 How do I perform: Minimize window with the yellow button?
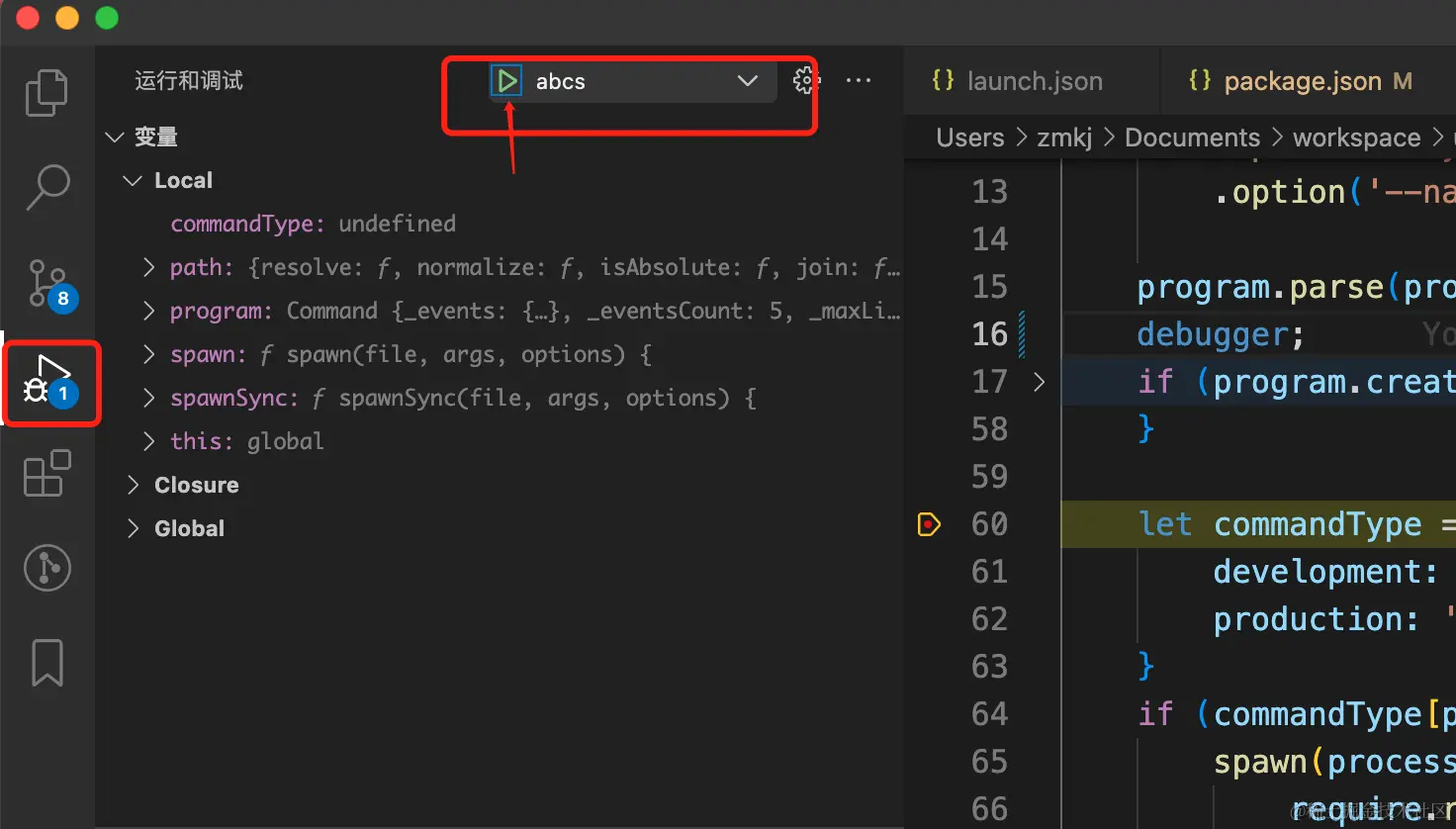pyautogui.click(x=67, y=18)
